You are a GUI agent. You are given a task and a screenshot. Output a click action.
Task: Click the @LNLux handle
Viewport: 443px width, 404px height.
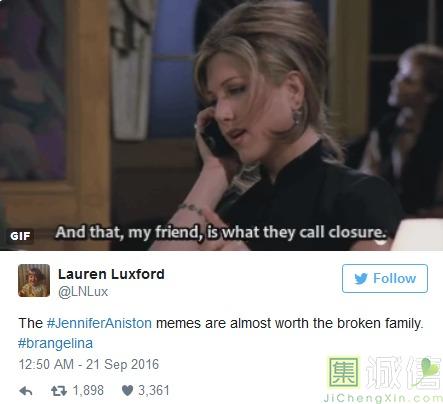[83, 292]
